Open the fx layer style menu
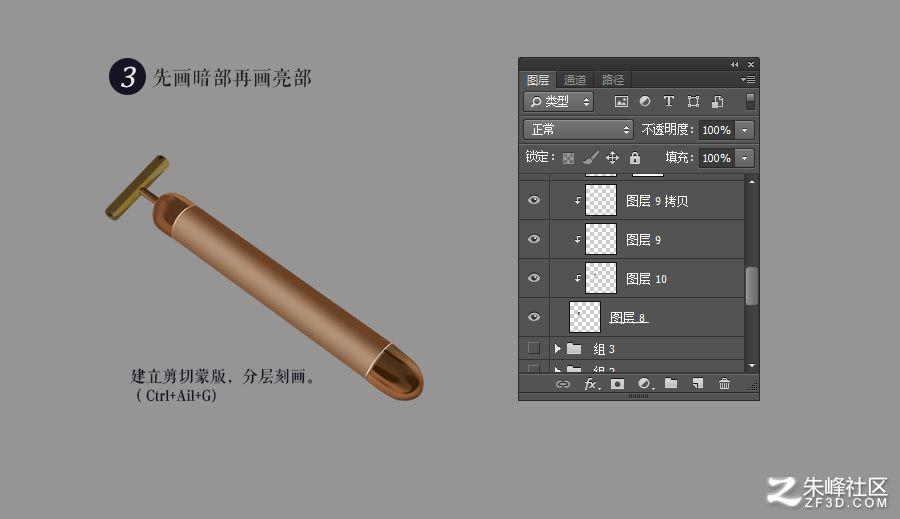The image size is (900, 519). 591,384
